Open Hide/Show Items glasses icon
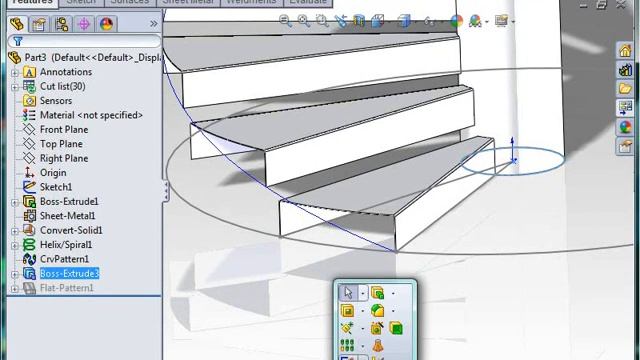Viewport: 640px width, 360px height. pyautogui.click(x=429, y=20)
